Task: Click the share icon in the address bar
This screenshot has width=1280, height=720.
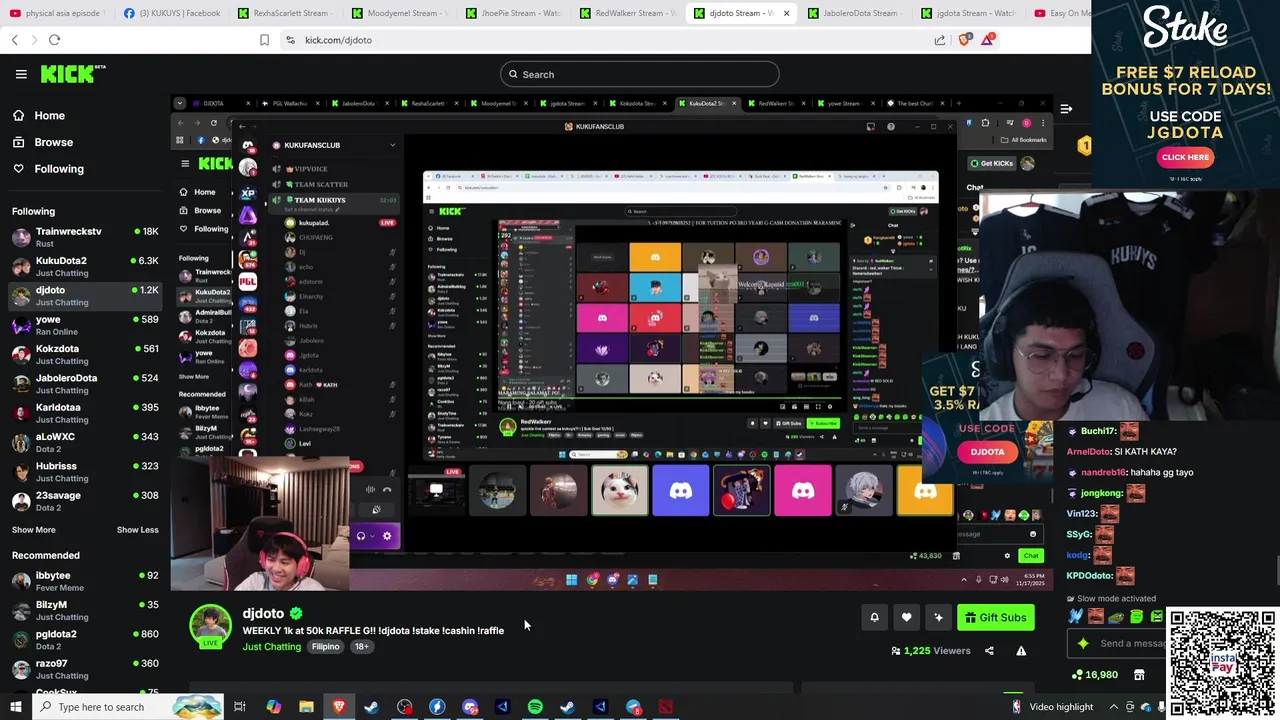Action: coord(940,40)
